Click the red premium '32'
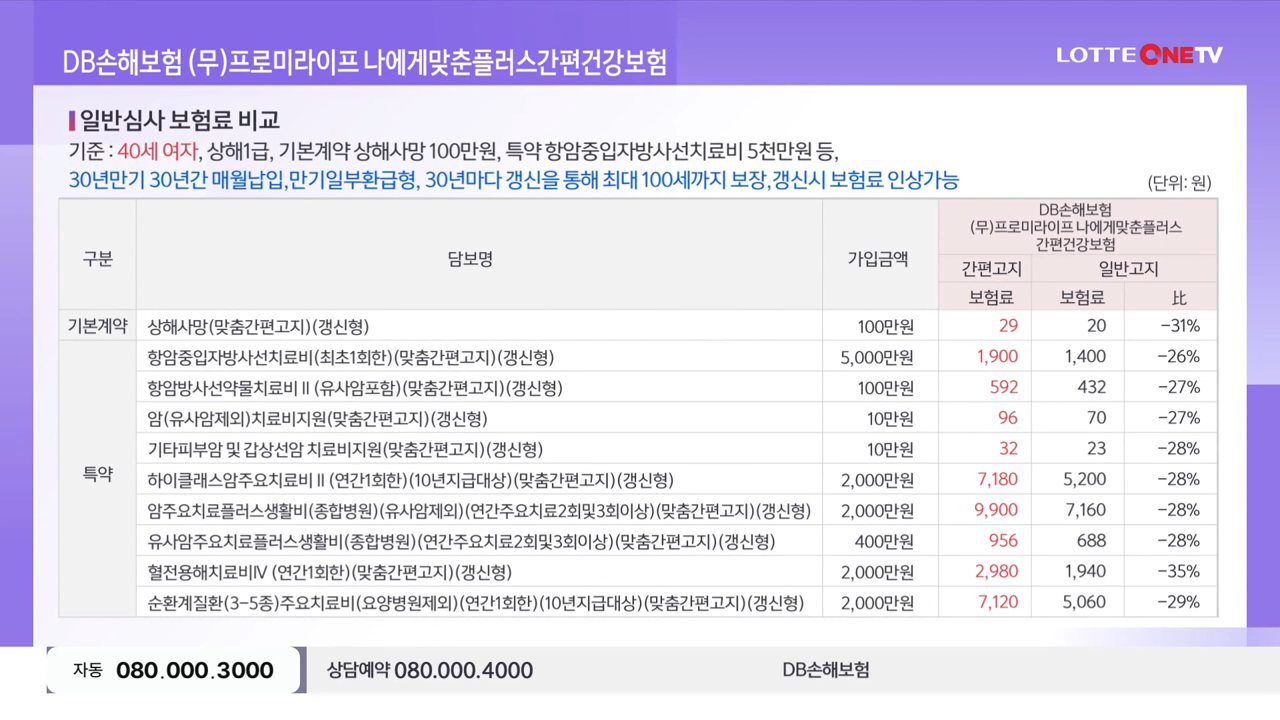Image resolution: width=1280 pixels, height=720 pixels. click(1008, 449)
